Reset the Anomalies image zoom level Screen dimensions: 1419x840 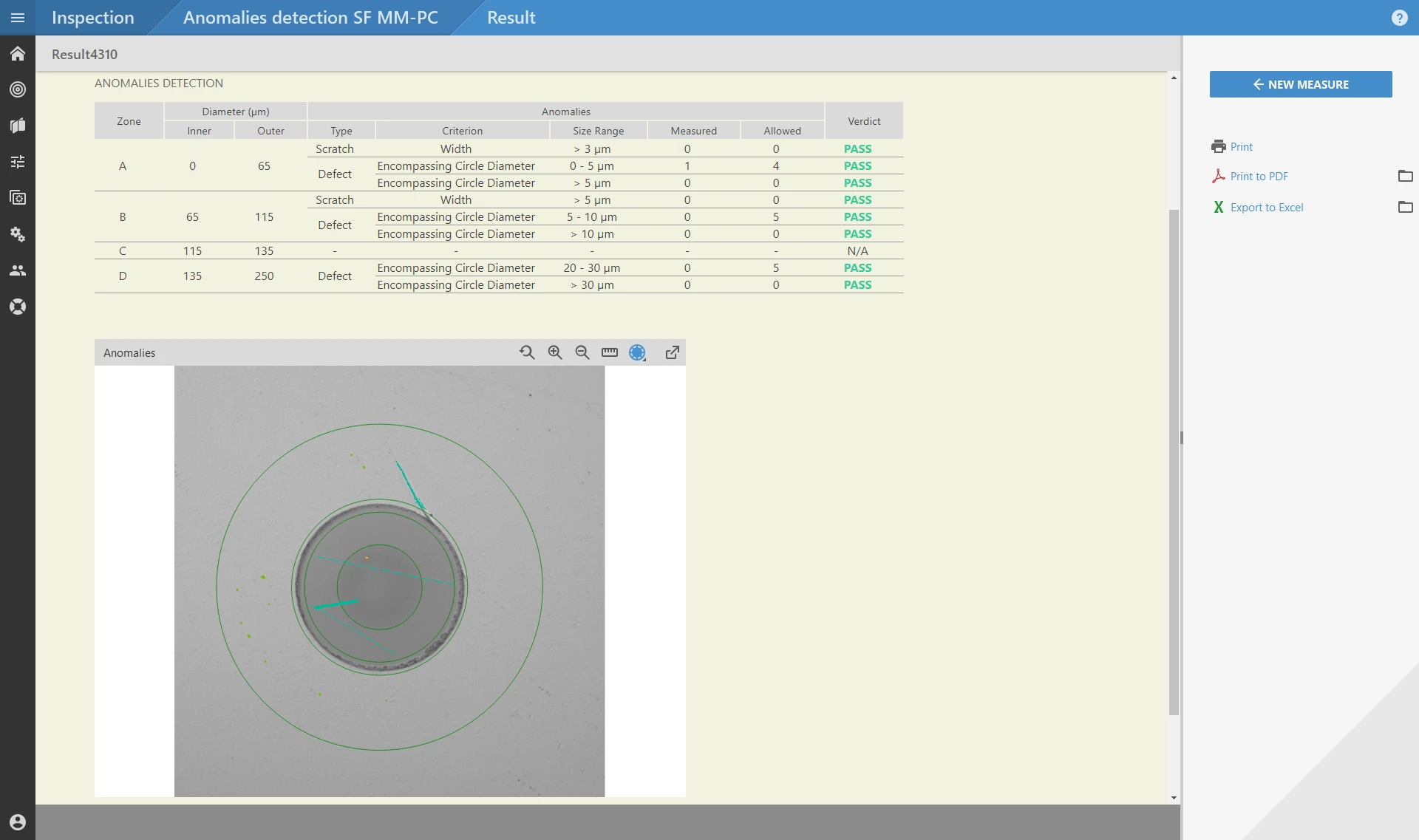coord(526,352)
